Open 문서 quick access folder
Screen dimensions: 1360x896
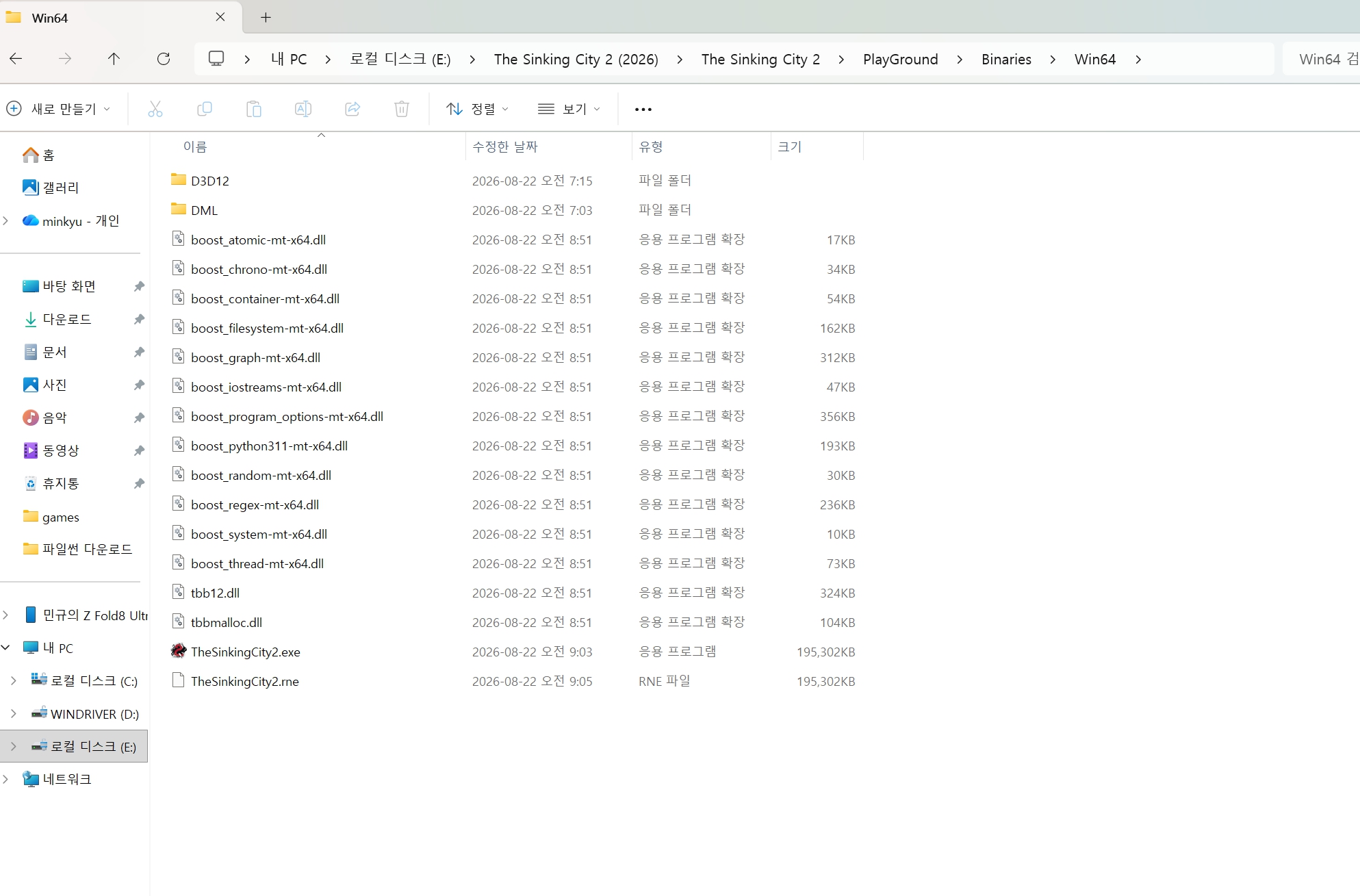click(x=45, y=352)
